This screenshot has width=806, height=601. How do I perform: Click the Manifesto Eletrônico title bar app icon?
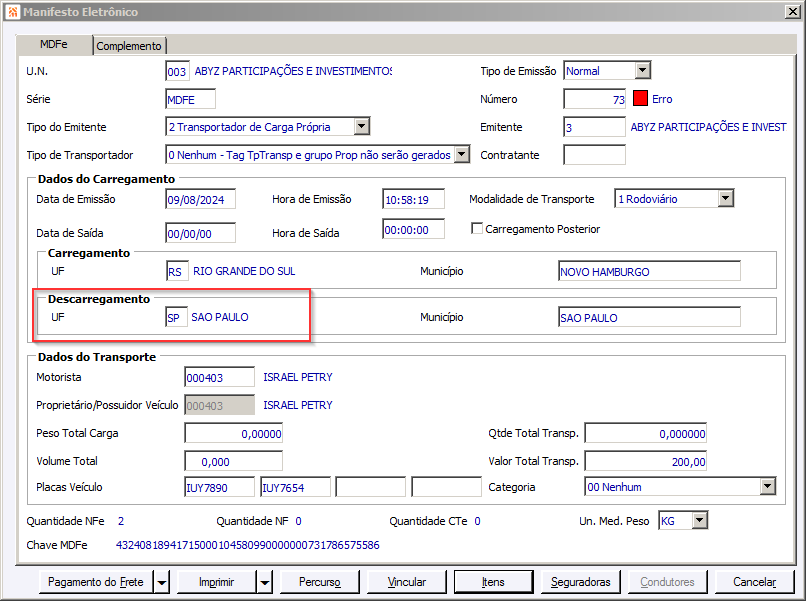click(13, 11)
